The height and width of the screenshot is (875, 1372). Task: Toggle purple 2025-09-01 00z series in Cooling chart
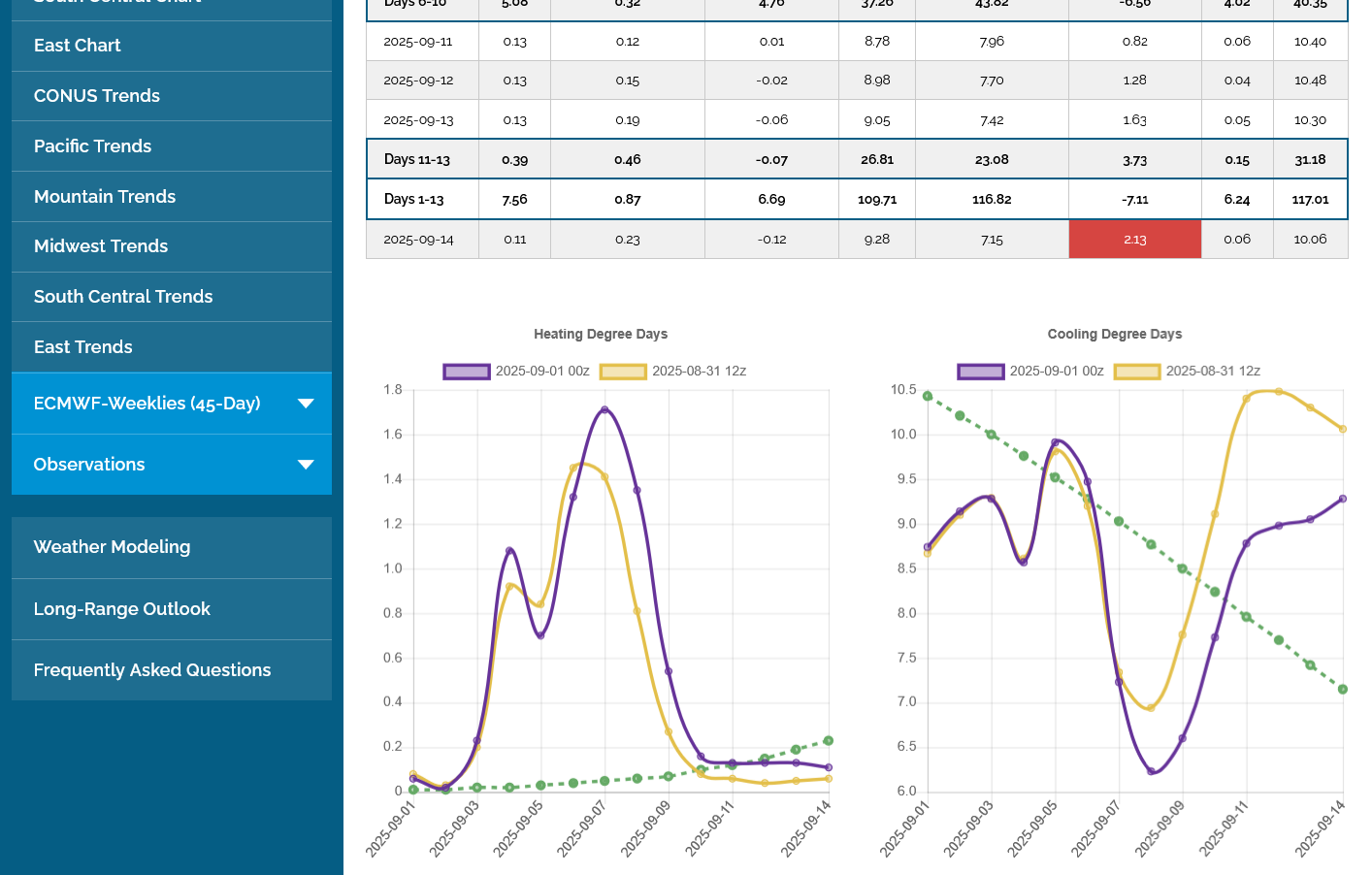[980, 372]
